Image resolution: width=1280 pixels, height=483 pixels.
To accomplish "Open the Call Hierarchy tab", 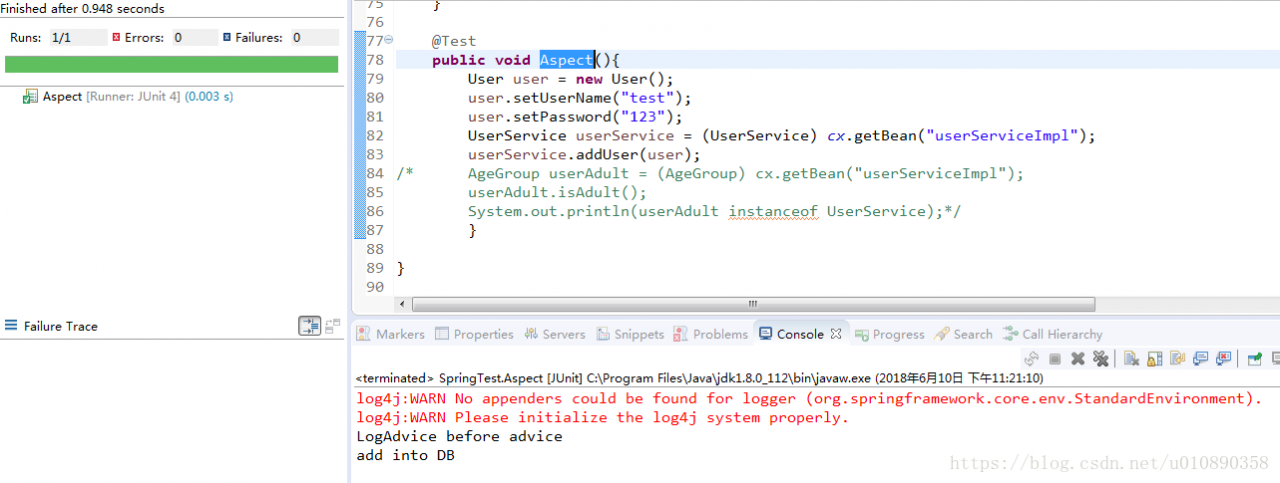I will click(1053, 334).
